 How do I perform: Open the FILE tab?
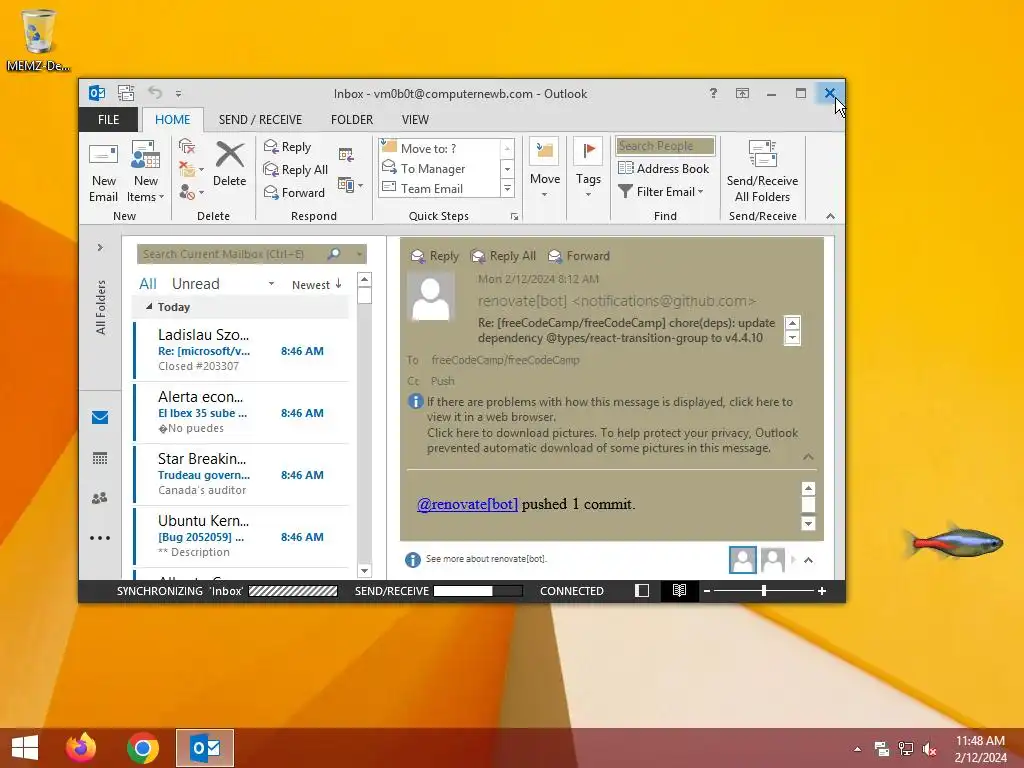click(108, 120)
